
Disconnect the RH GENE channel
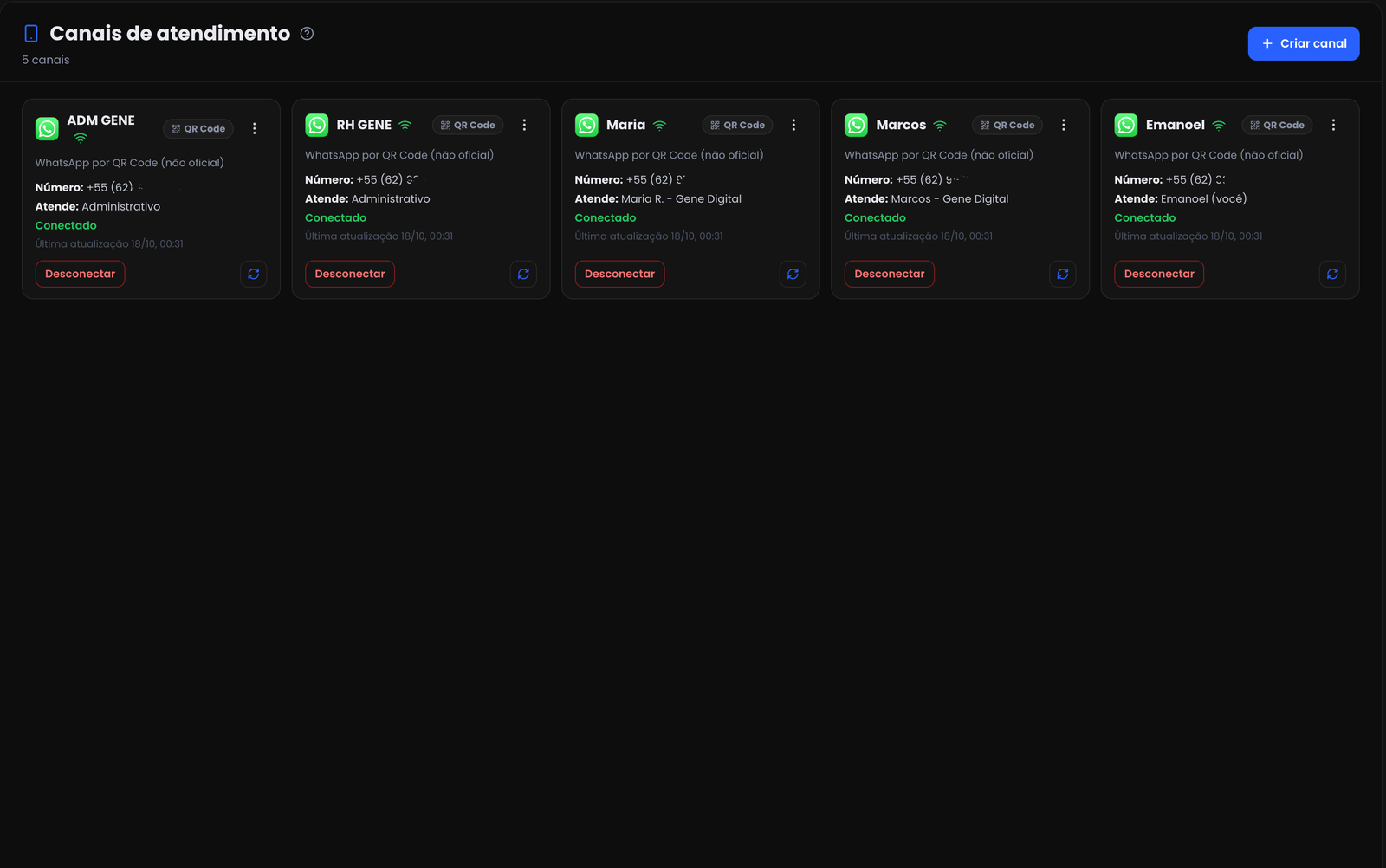click(x=350, y=274)
